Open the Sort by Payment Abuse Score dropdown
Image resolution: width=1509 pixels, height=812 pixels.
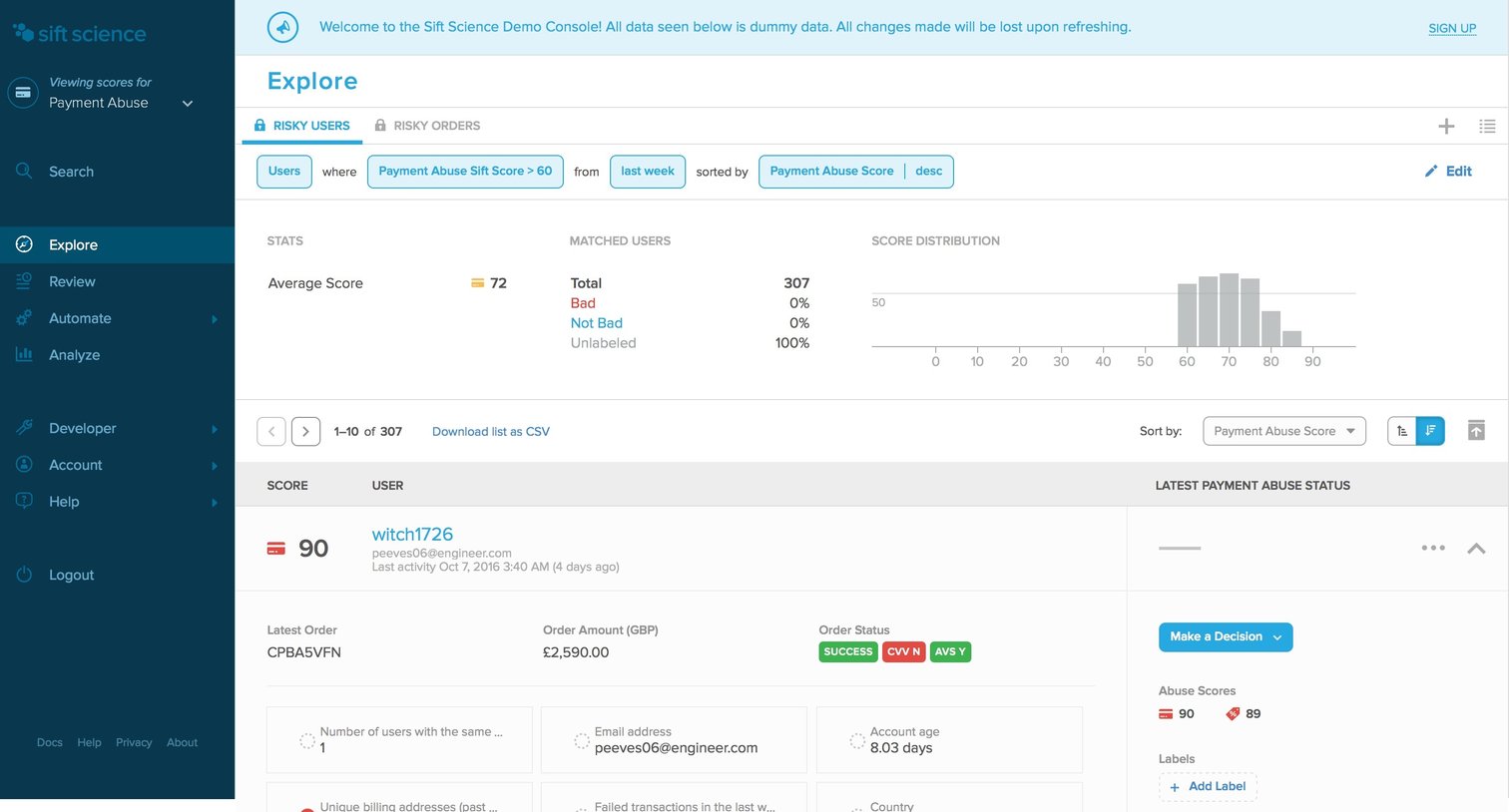point(1284,431)
